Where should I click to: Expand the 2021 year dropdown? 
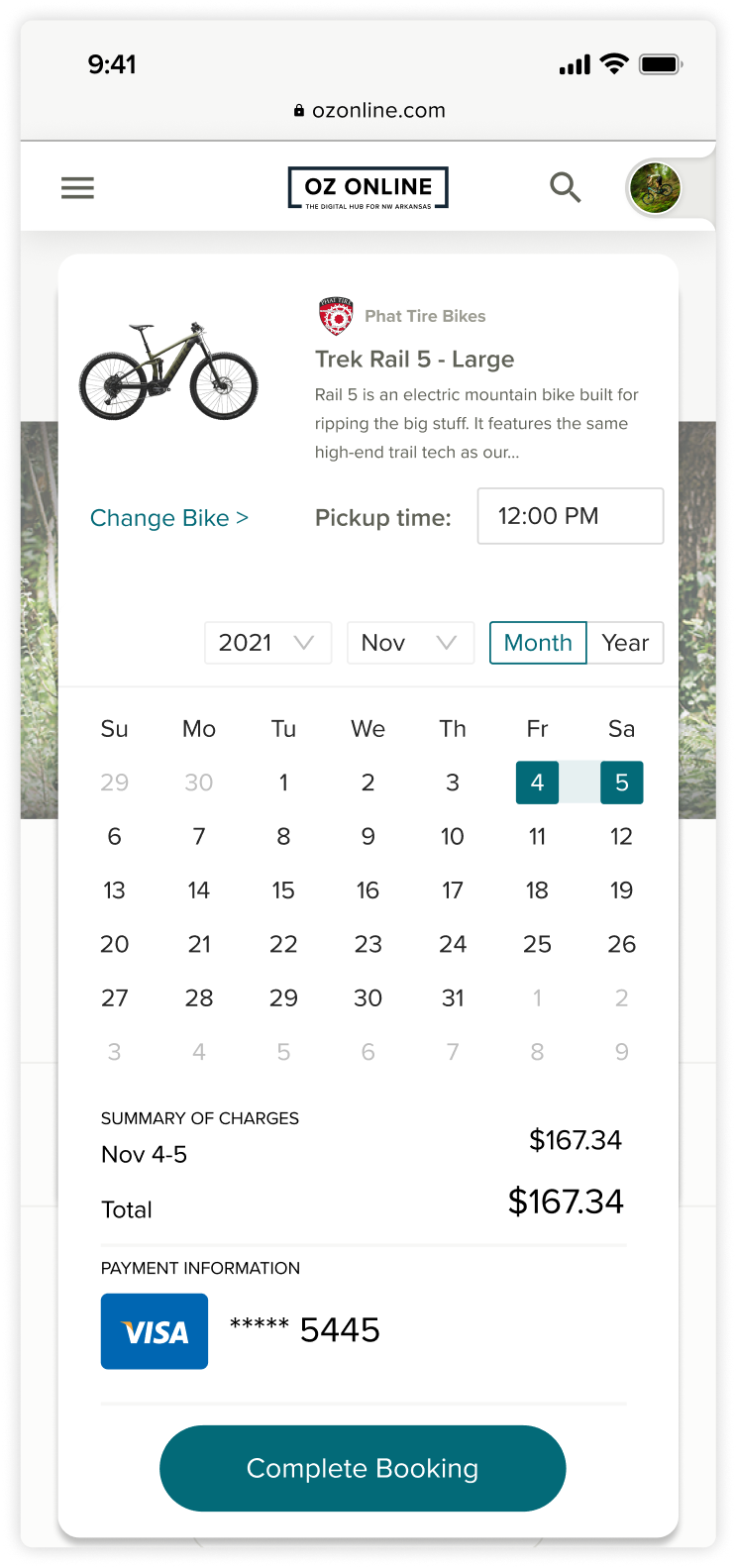point(267,643)
